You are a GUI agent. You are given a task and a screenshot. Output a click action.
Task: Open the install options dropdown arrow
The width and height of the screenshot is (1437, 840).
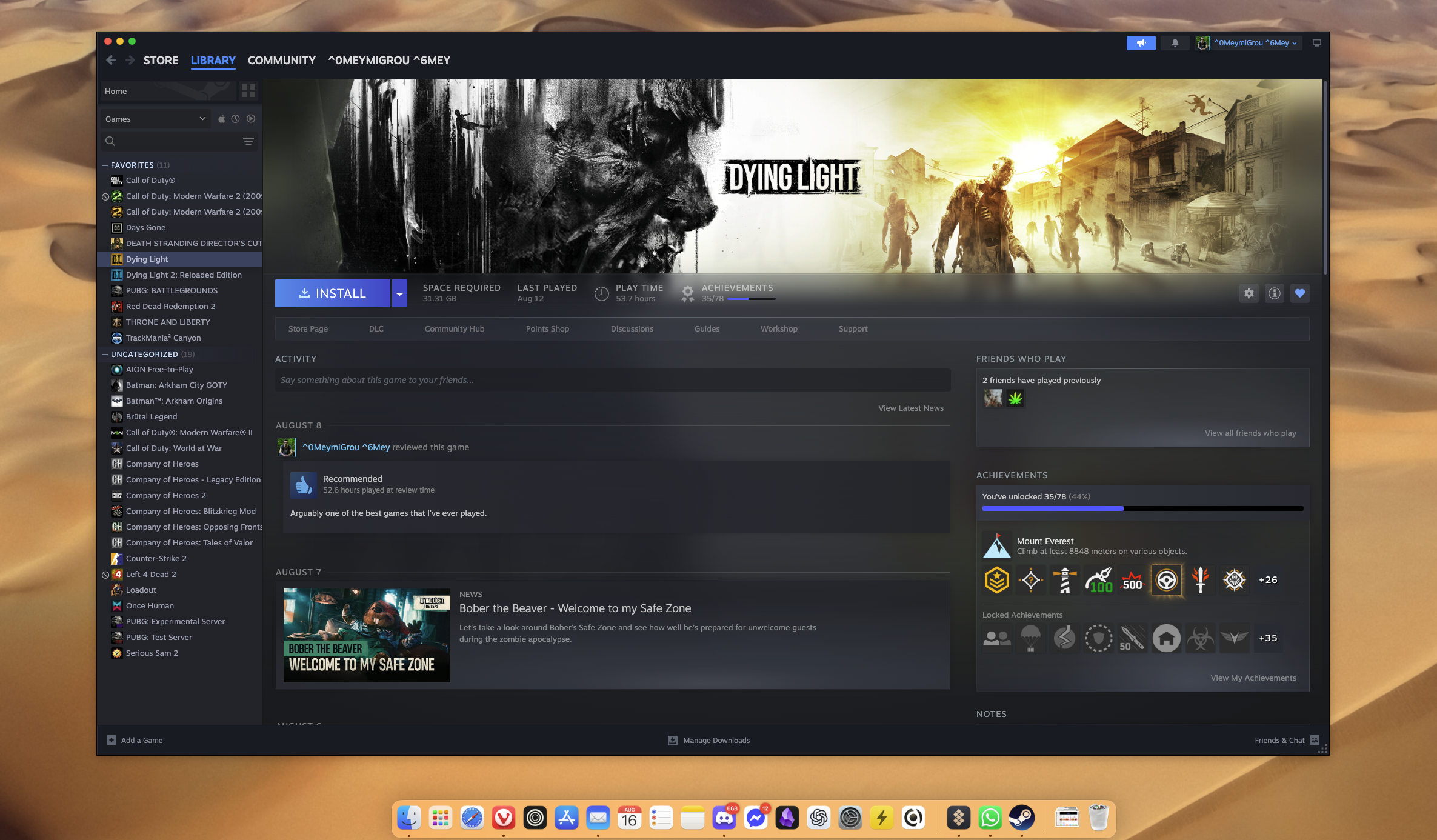(x=399, y=293)
